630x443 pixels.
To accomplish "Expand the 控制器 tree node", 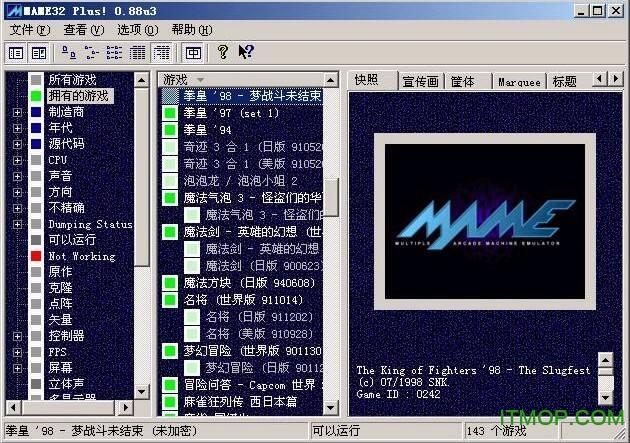I will pyautogui.click(x=17, y=336).
